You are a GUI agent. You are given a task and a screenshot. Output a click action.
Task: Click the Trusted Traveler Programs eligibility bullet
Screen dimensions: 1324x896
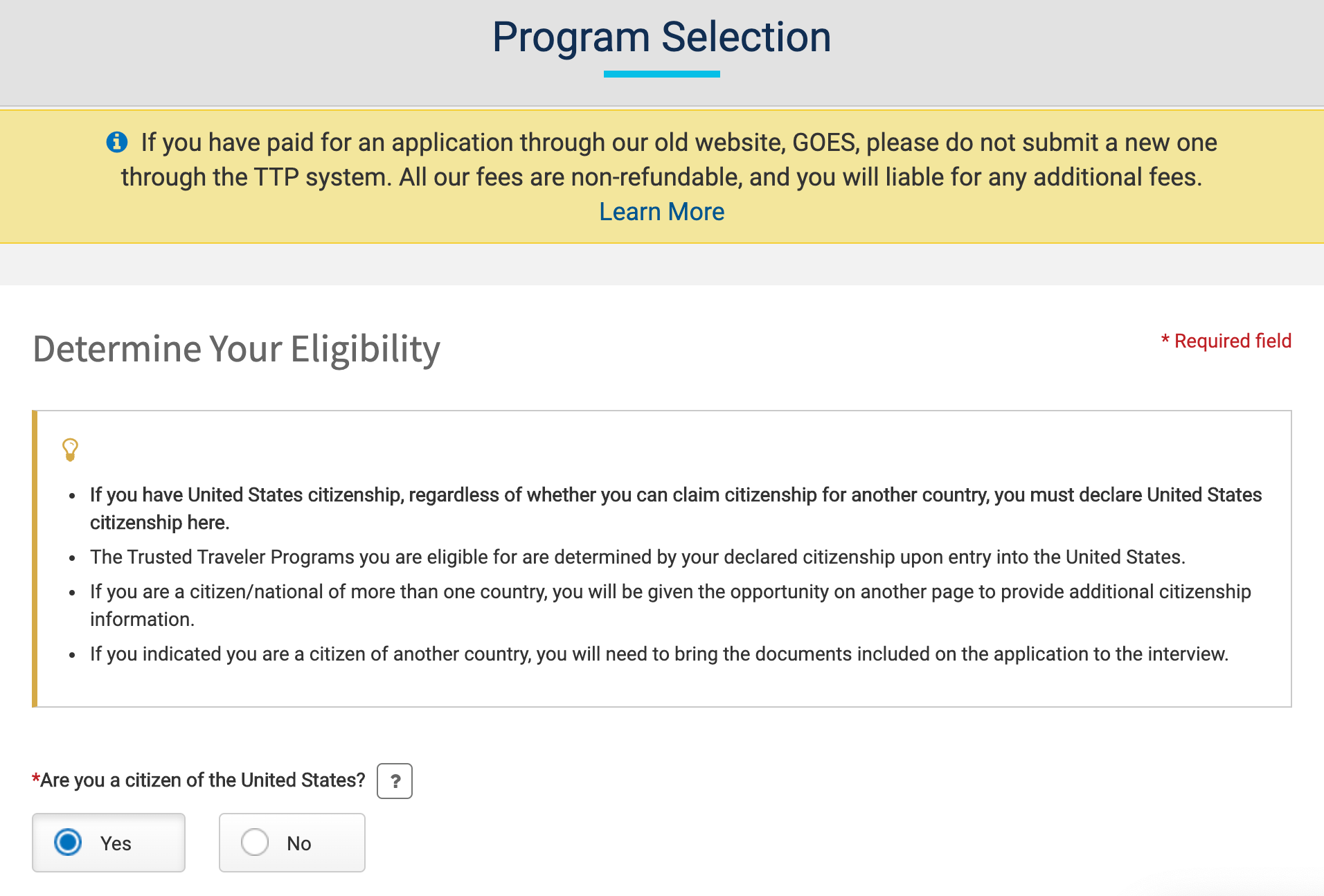[637, 557]
